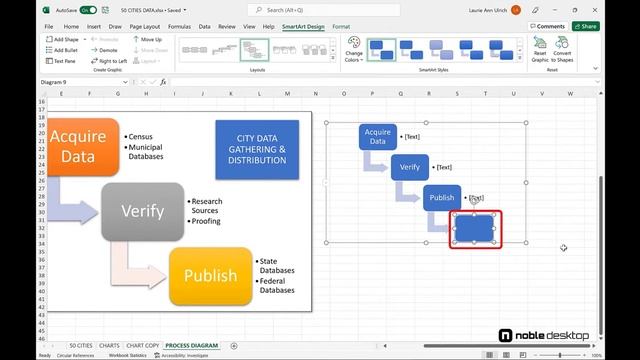Open the CHART COPY sheet tab
This screenshot has width=640, height=360.
[142, 345]
